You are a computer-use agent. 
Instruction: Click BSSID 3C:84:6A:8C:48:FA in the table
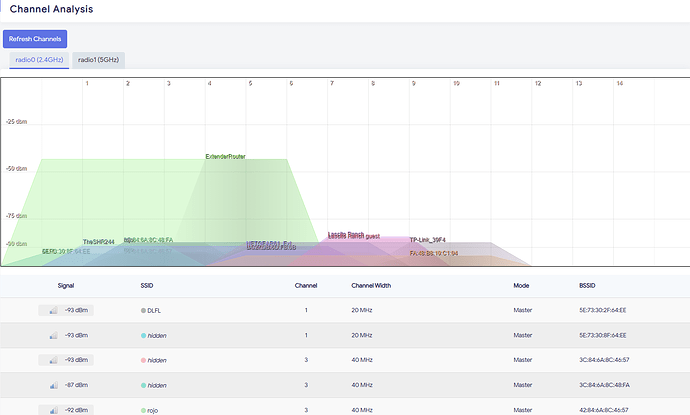click(604, 385)
